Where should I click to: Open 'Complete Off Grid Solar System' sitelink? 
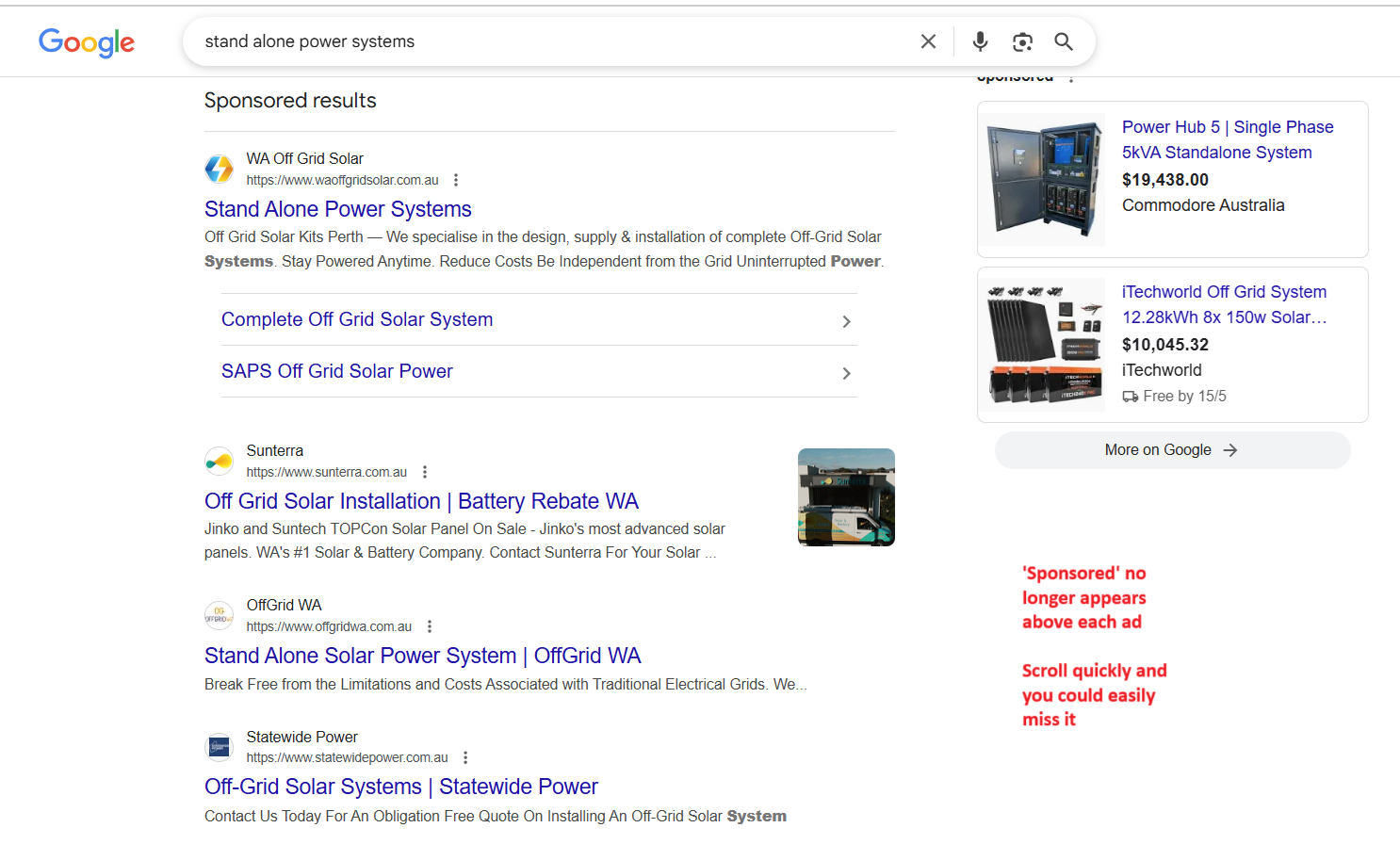pos(357,319)
